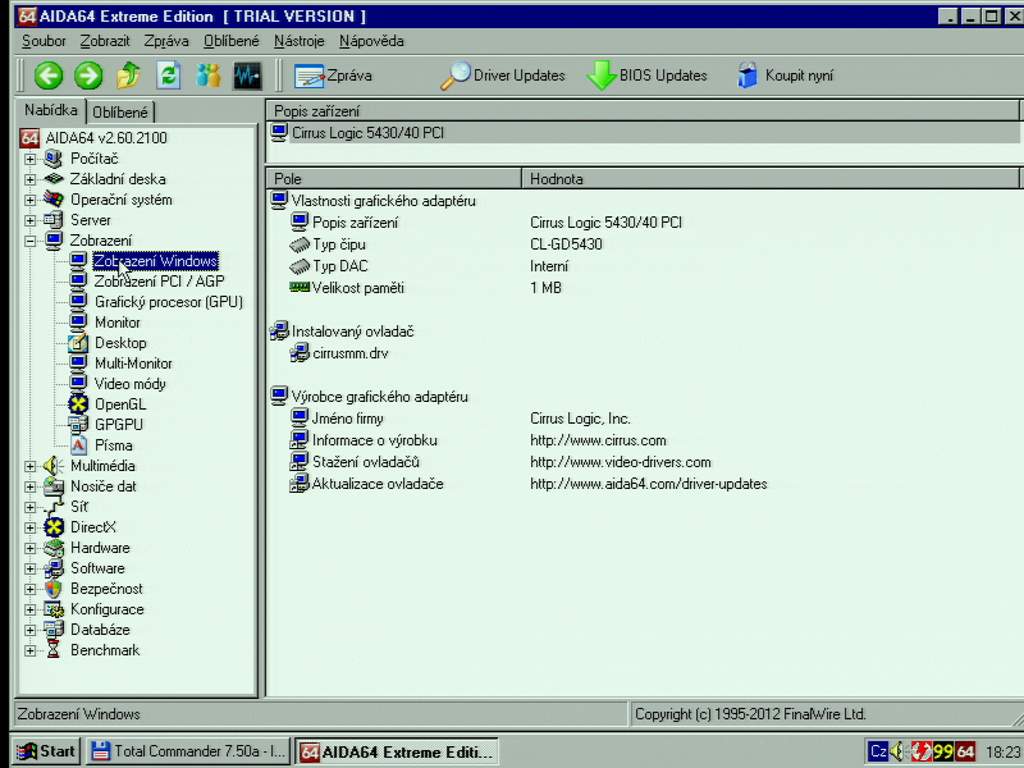
Task: Expand the Počítač tree node
Action: [x=30, y=159]
